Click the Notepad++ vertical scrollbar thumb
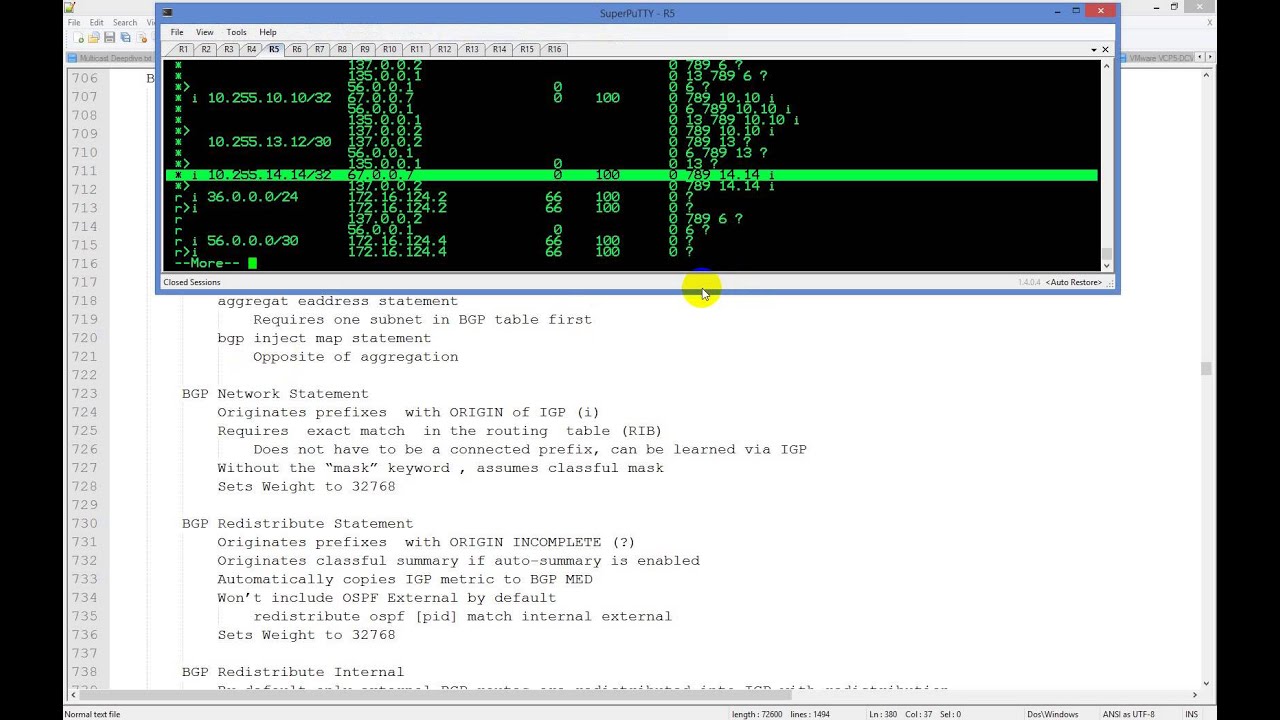The height and width of the screenshot is (720, 1280). point(1206,369)
